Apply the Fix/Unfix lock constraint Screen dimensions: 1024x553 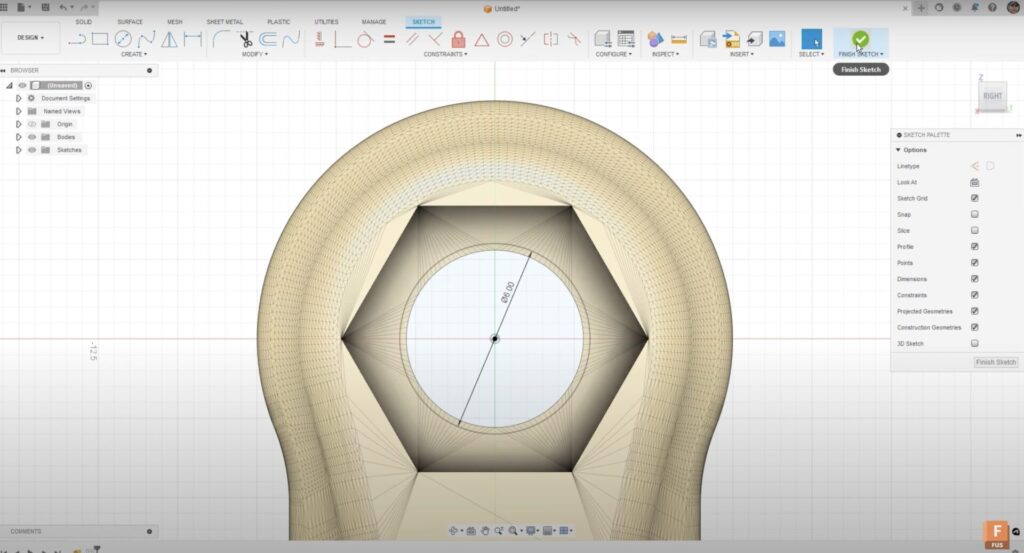pos(458,40)
